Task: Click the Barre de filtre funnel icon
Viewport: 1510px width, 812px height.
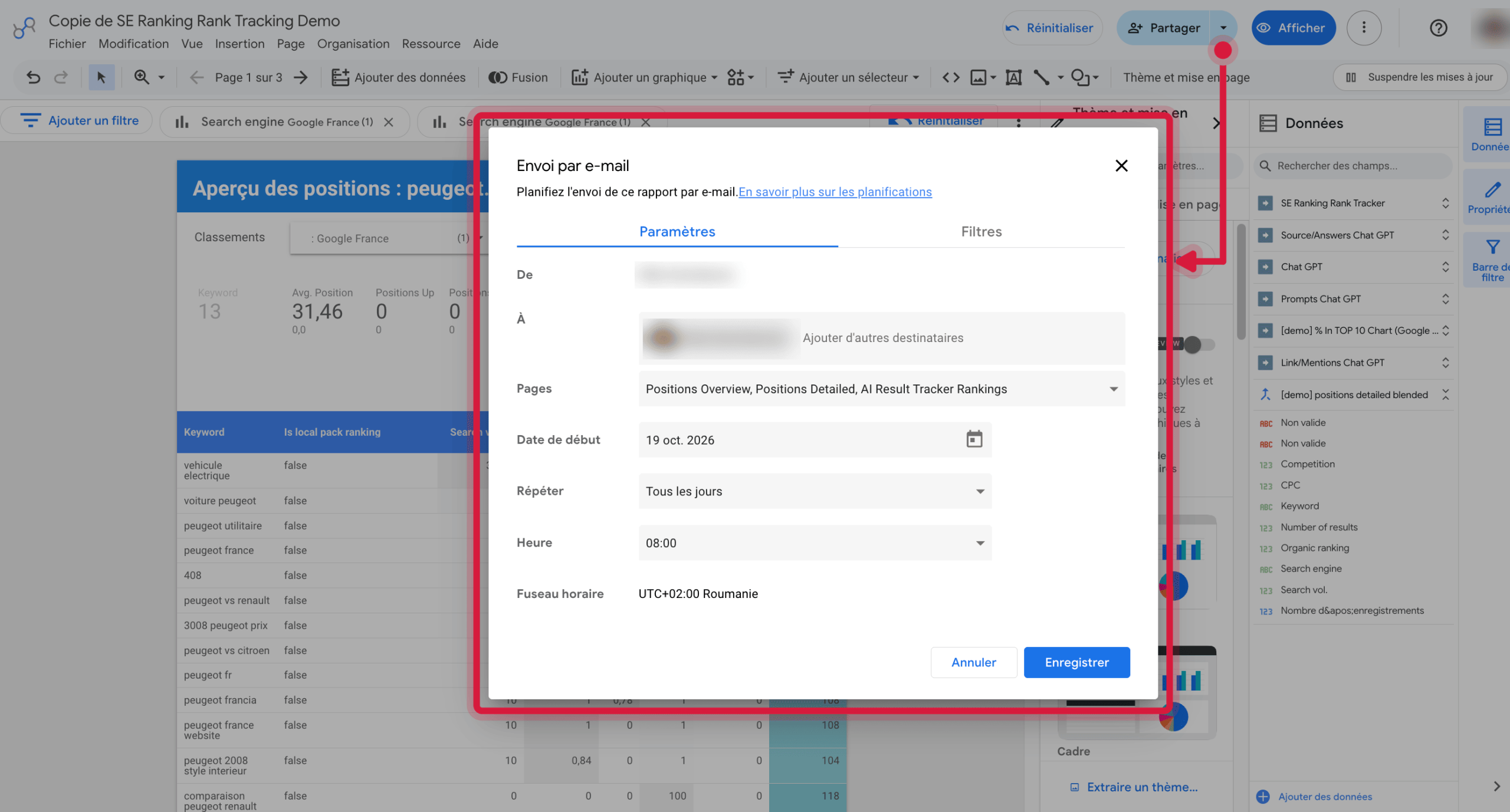Action: point(1492,259)
